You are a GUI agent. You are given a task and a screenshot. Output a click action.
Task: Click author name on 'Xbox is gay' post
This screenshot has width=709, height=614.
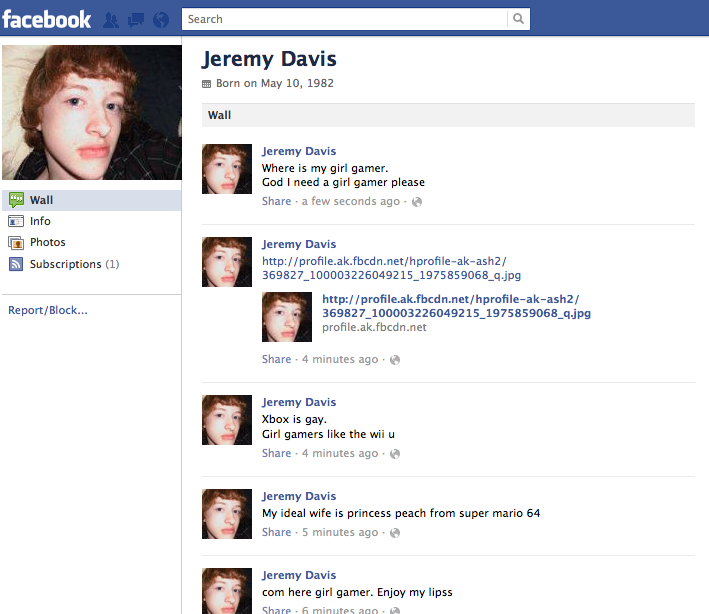[299, 402]
